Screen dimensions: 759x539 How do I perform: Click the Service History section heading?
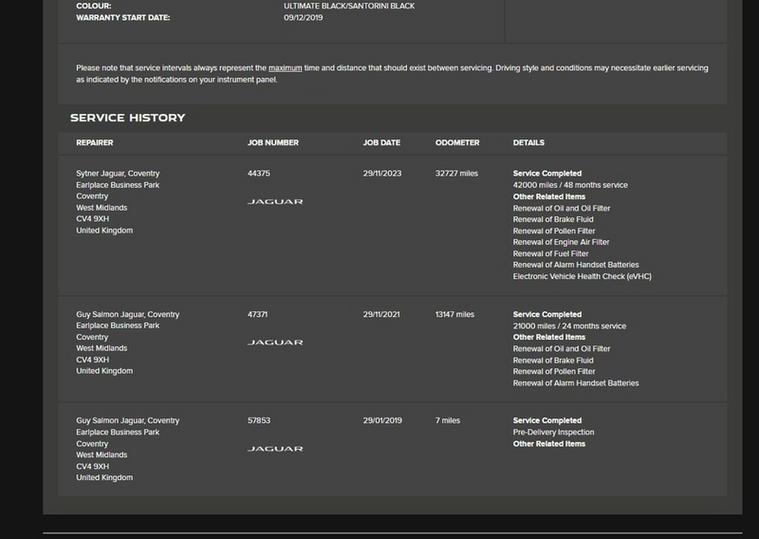pyautogui.click(x=127, y=118)
